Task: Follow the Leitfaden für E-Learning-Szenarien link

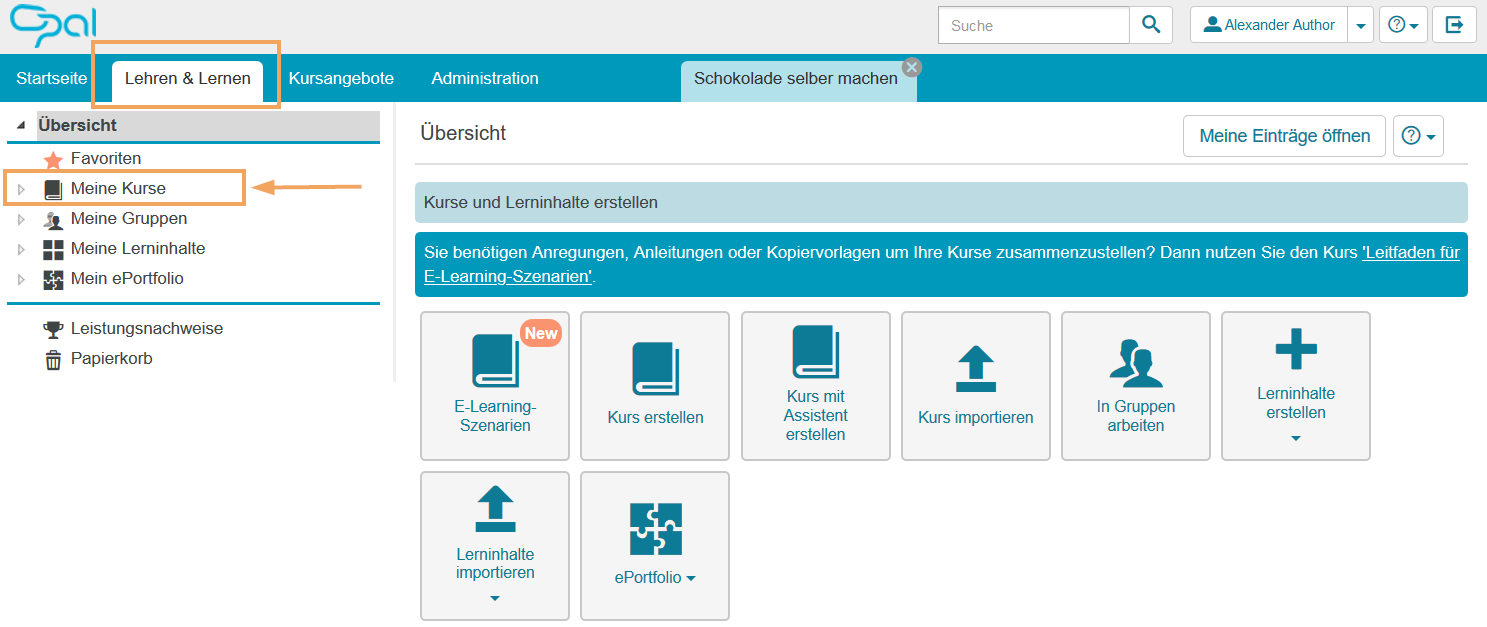Action: (x=1410, y=253)
